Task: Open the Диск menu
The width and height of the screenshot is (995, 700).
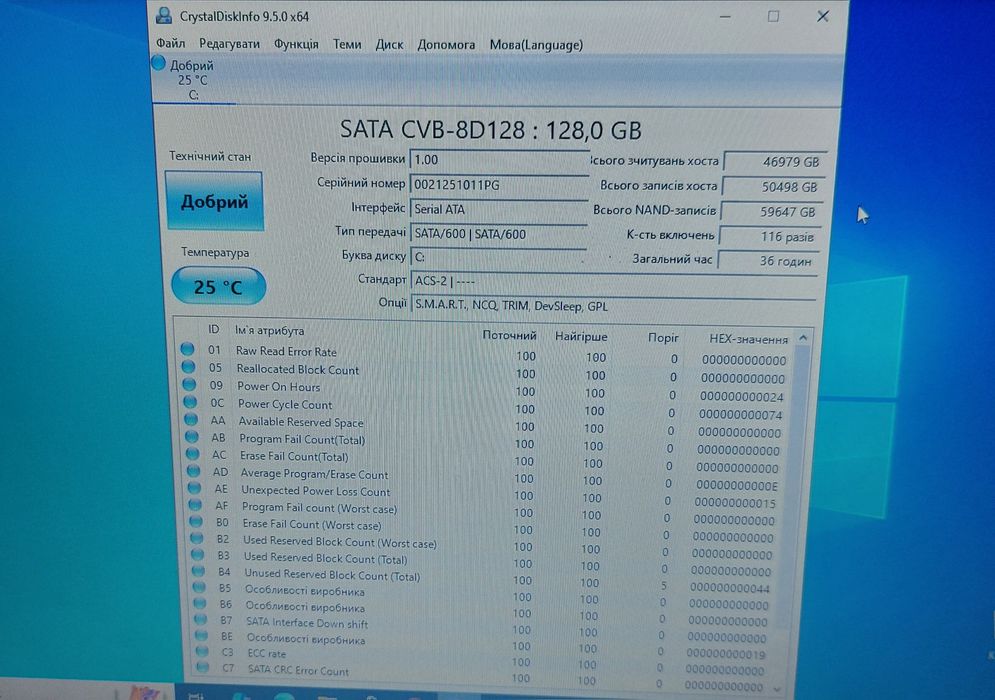Action: click(389, 44)
